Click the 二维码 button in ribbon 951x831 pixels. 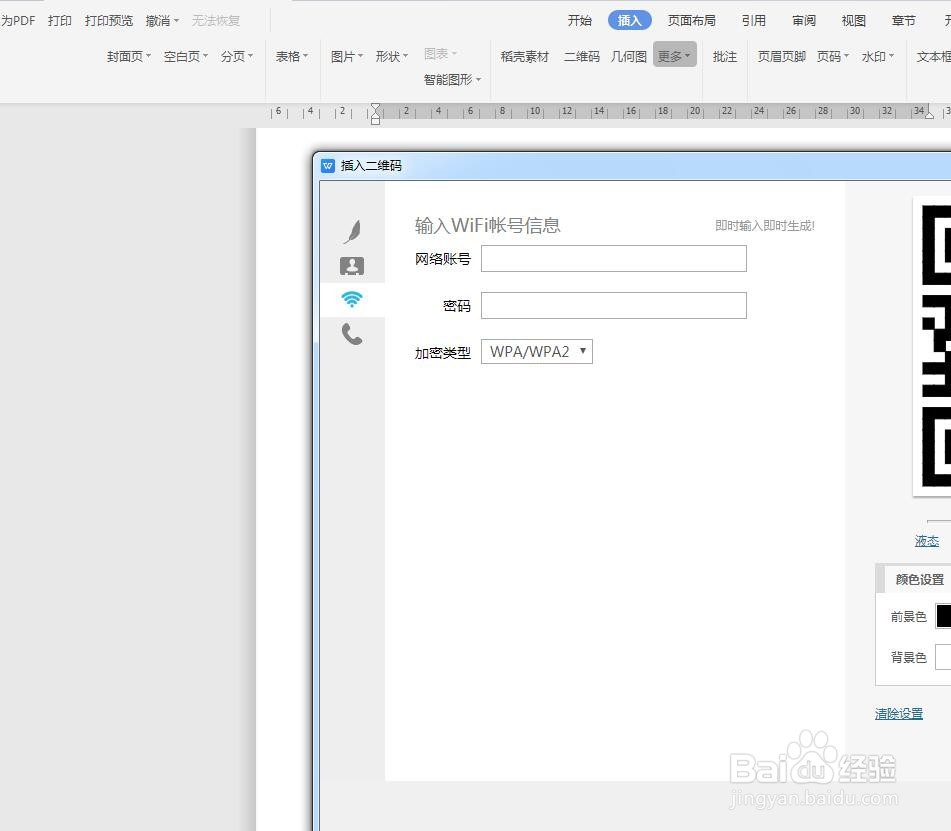582,56
